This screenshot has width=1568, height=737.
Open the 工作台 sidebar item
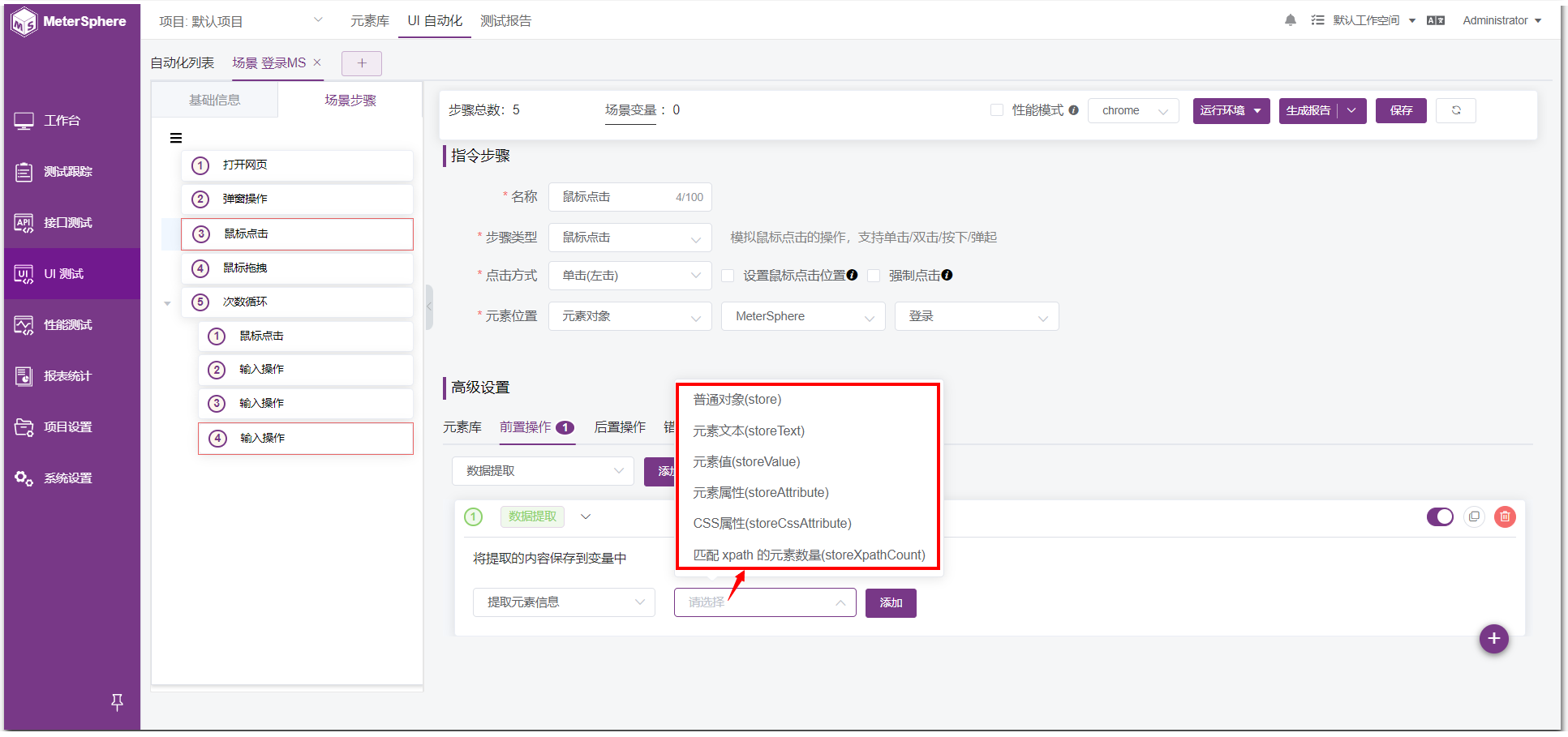tap(72, 121)
